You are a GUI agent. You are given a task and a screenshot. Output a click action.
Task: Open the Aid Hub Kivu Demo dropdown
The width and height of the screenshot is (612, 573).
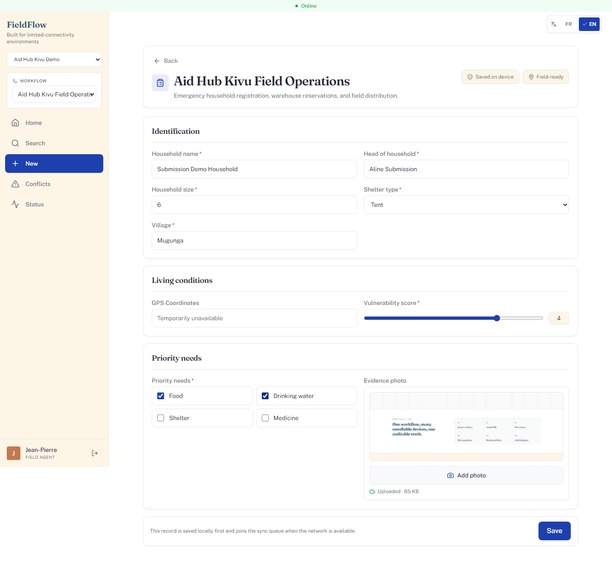(54, 59)
